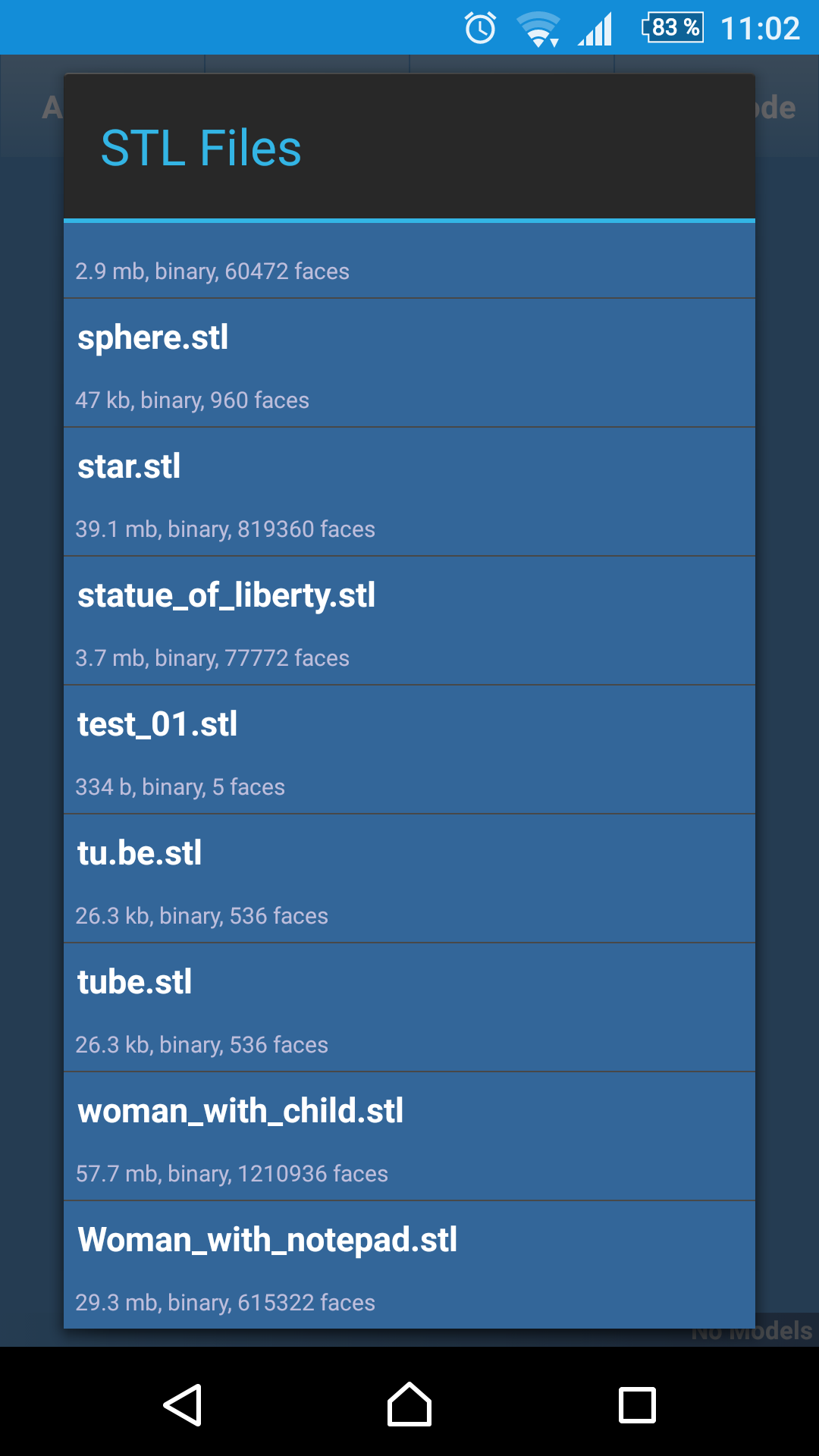This screenshot has height=1456, width=819.
Task: Select the tu.be.stl entry
Action: tap(409, 878)
